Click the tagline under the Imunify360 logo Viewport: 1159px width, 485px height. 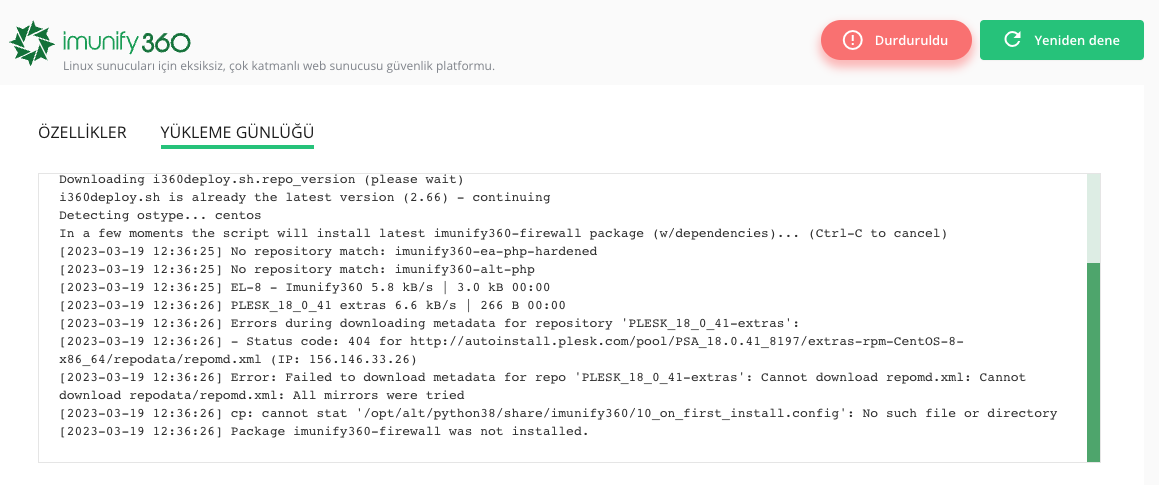pyautogui.click(x=279, y=66)
